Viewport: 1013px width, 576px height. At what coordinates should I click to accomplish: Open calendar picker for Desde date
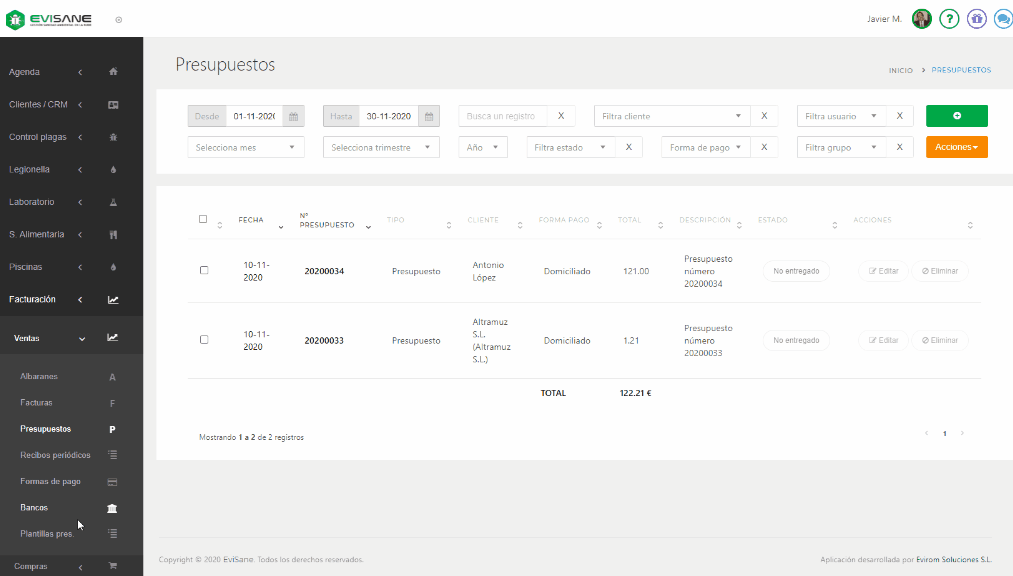tap(294, 116)
